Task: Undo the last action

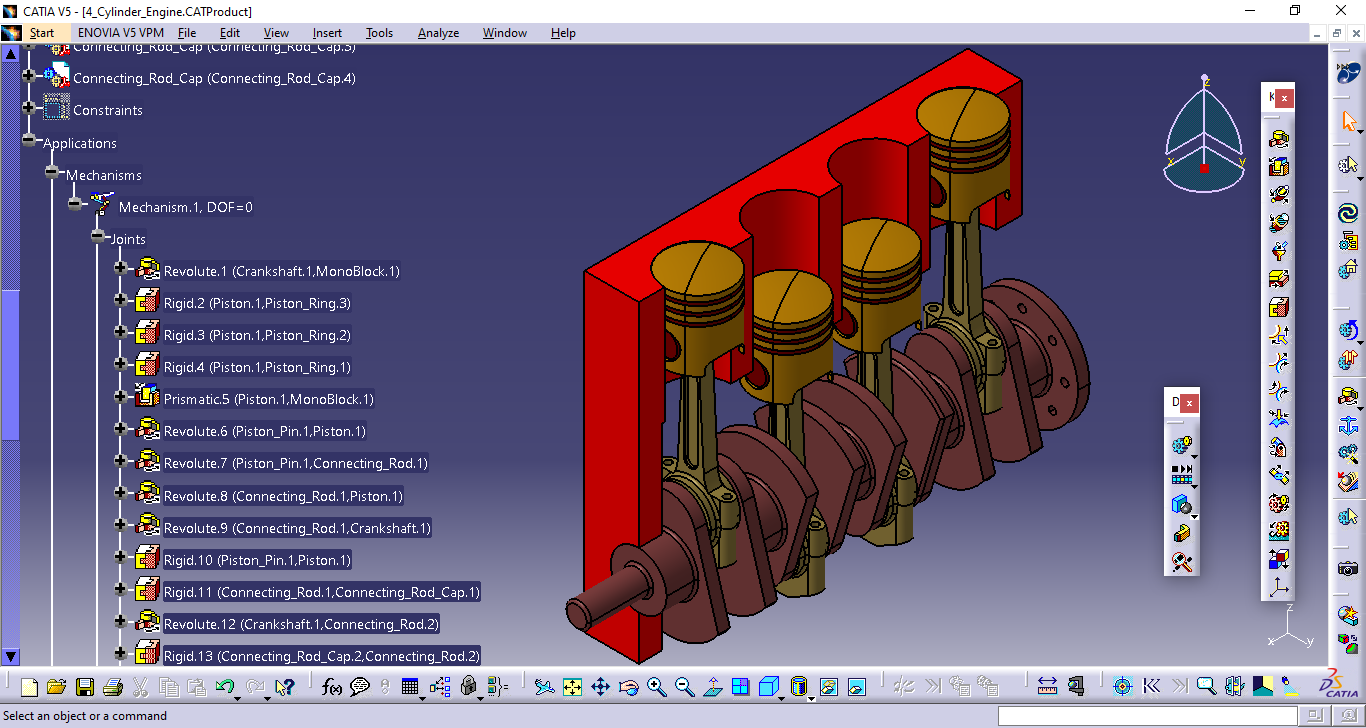Action: click(224, 687)
